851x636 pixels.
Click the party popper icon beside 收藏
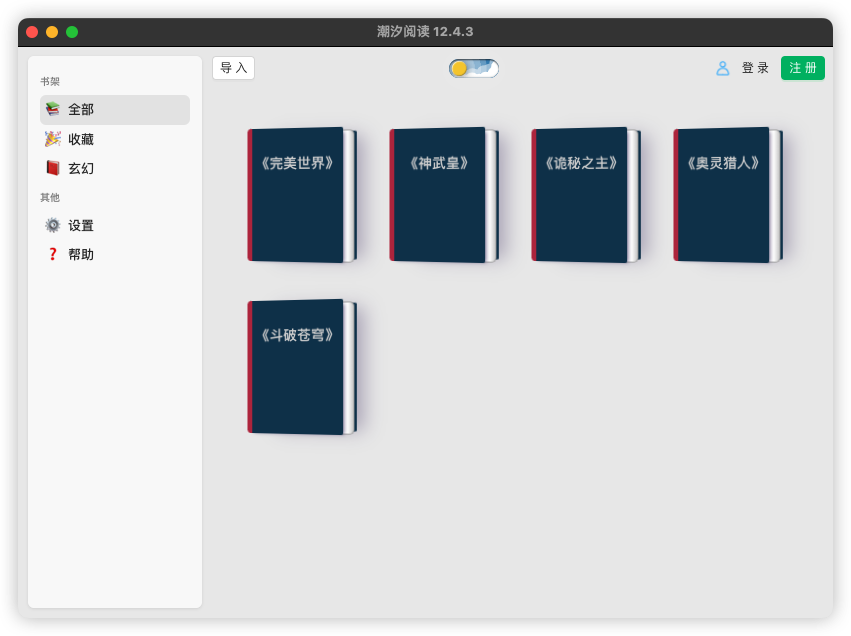[x=52, y=139]
